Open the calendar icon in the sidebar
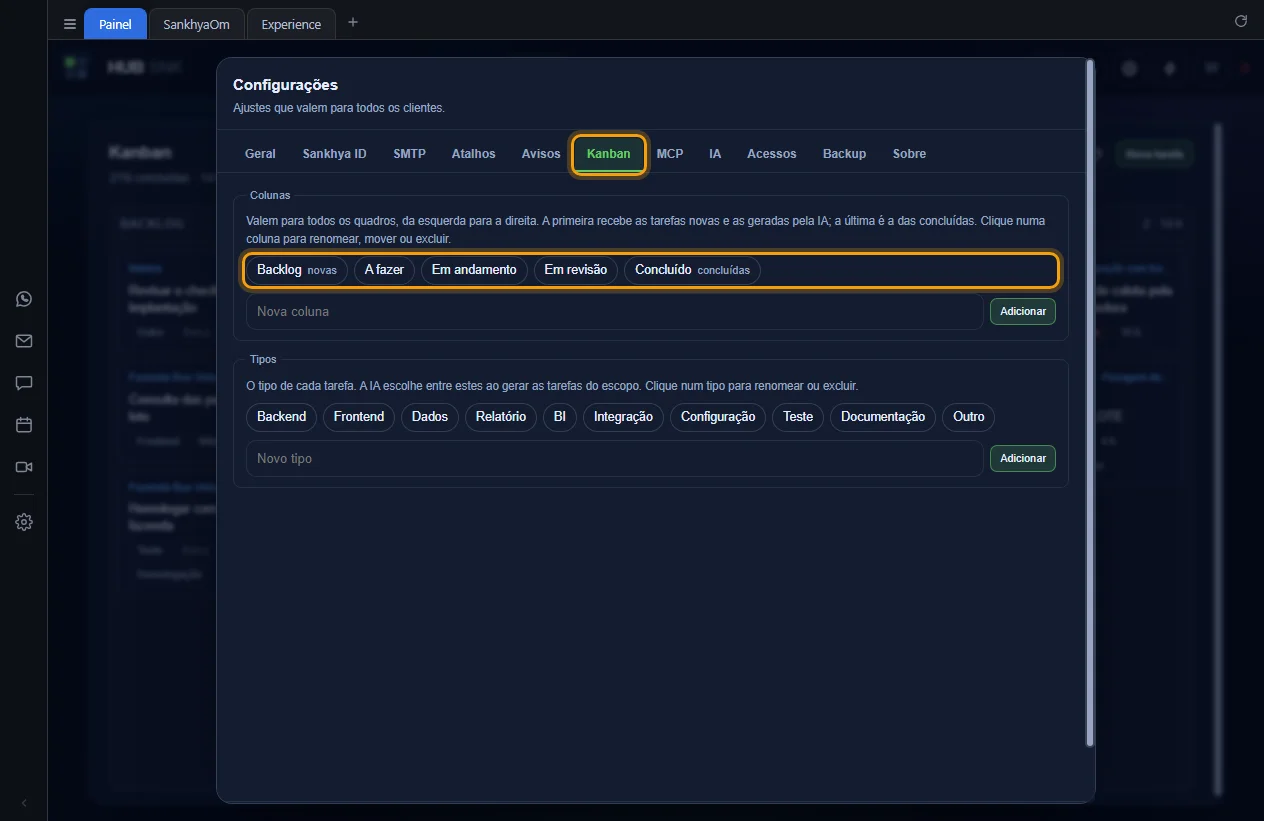Screen dimensions: 1264x821 coord(24,425)
